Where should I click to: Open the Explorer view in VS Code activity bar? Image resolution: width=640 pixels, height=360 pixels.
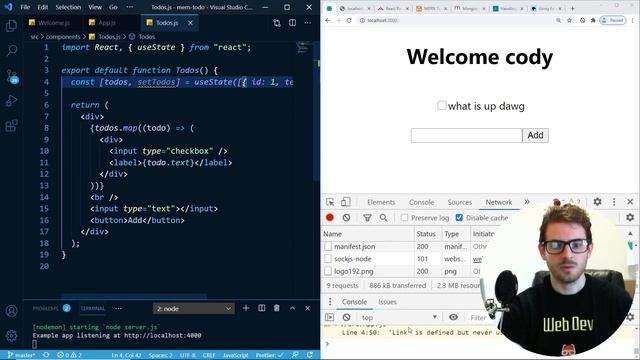11,26
